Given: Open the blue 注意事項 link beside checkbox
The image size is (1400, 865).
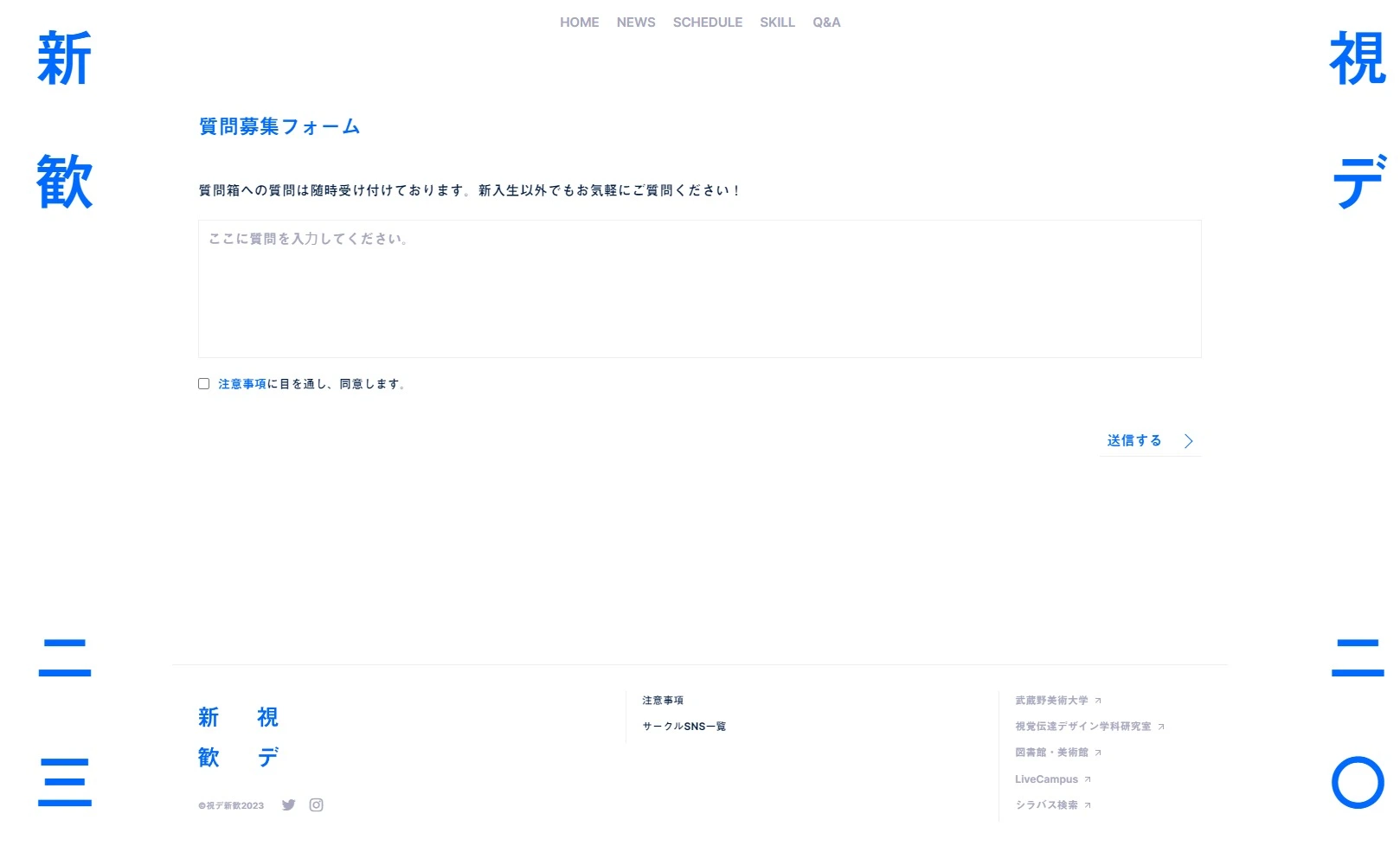Looking at the screenshot, I should (242, 384).
